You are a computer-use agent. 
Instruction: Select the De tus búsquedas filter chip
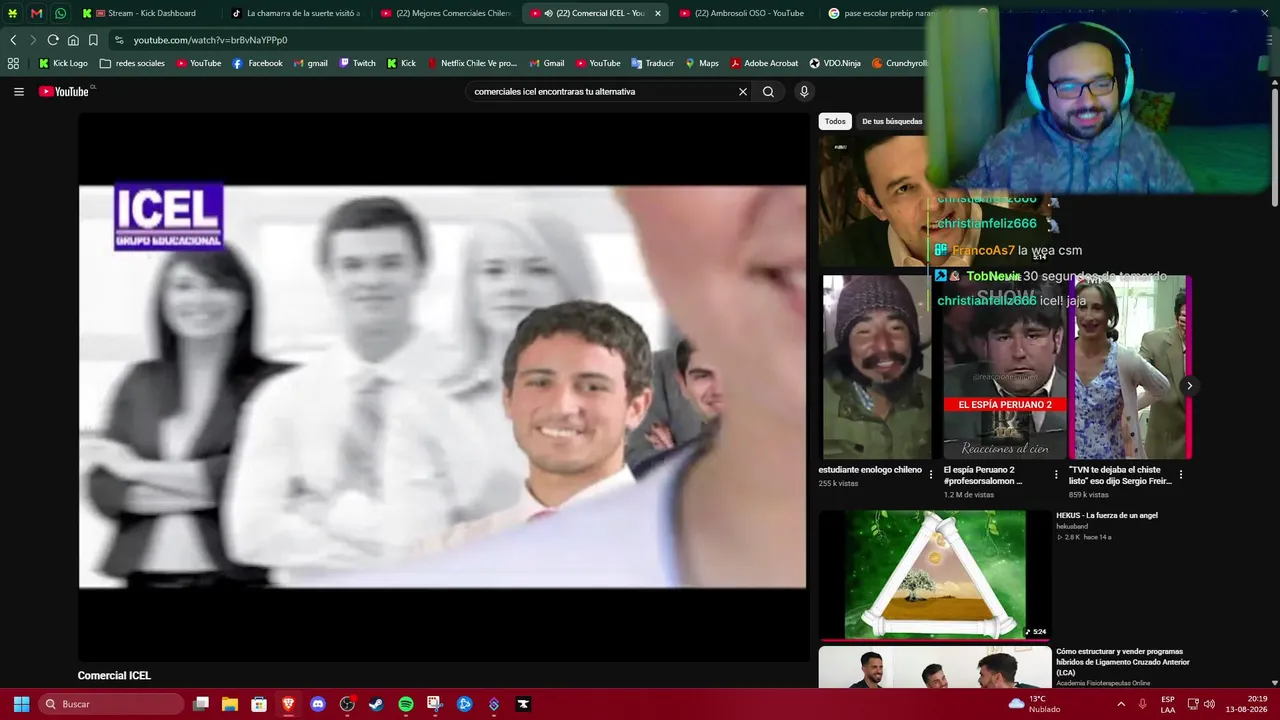tap(892, 121)
